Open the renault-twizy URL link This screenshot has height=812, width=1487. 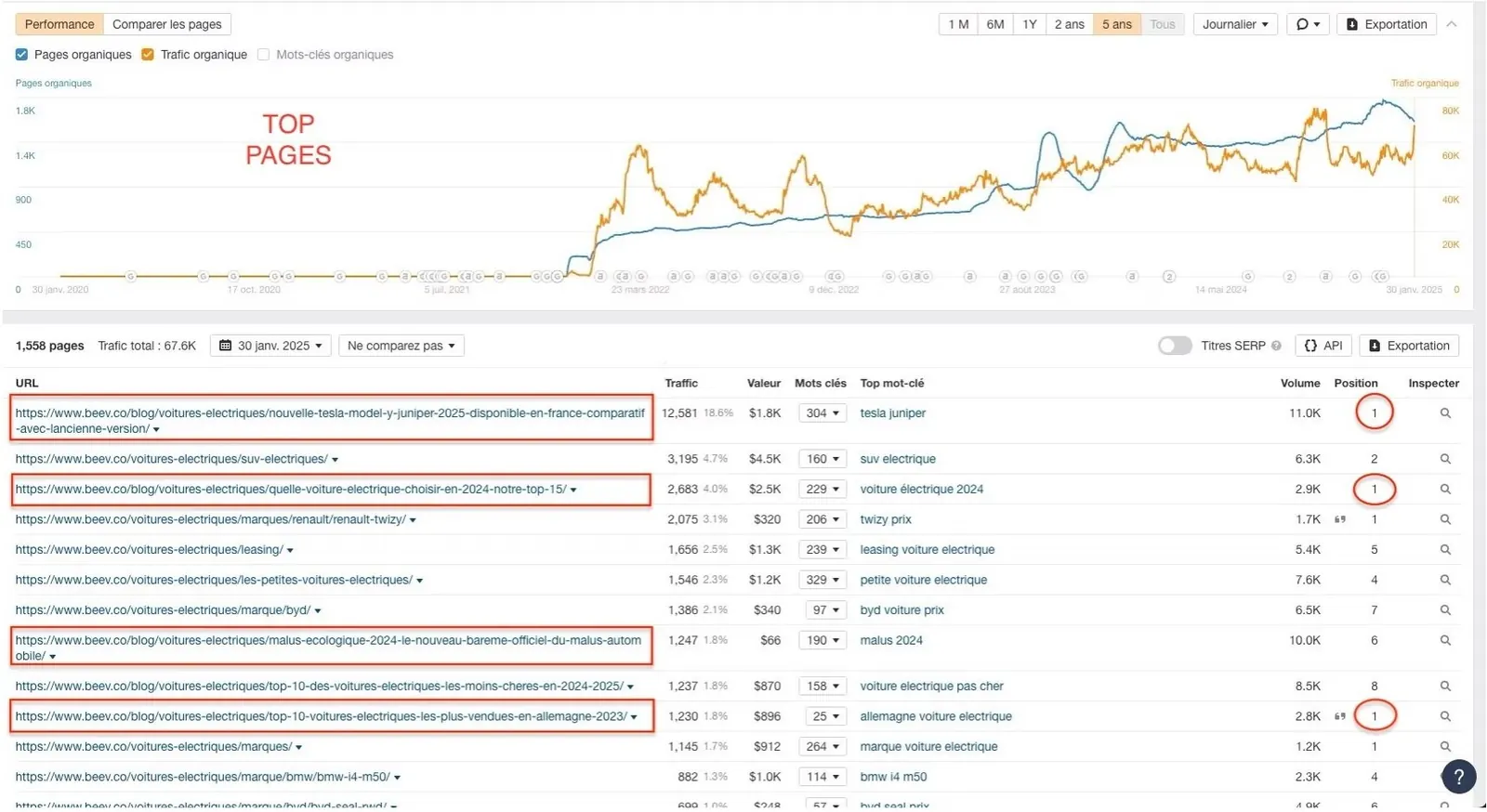point(211,519)
